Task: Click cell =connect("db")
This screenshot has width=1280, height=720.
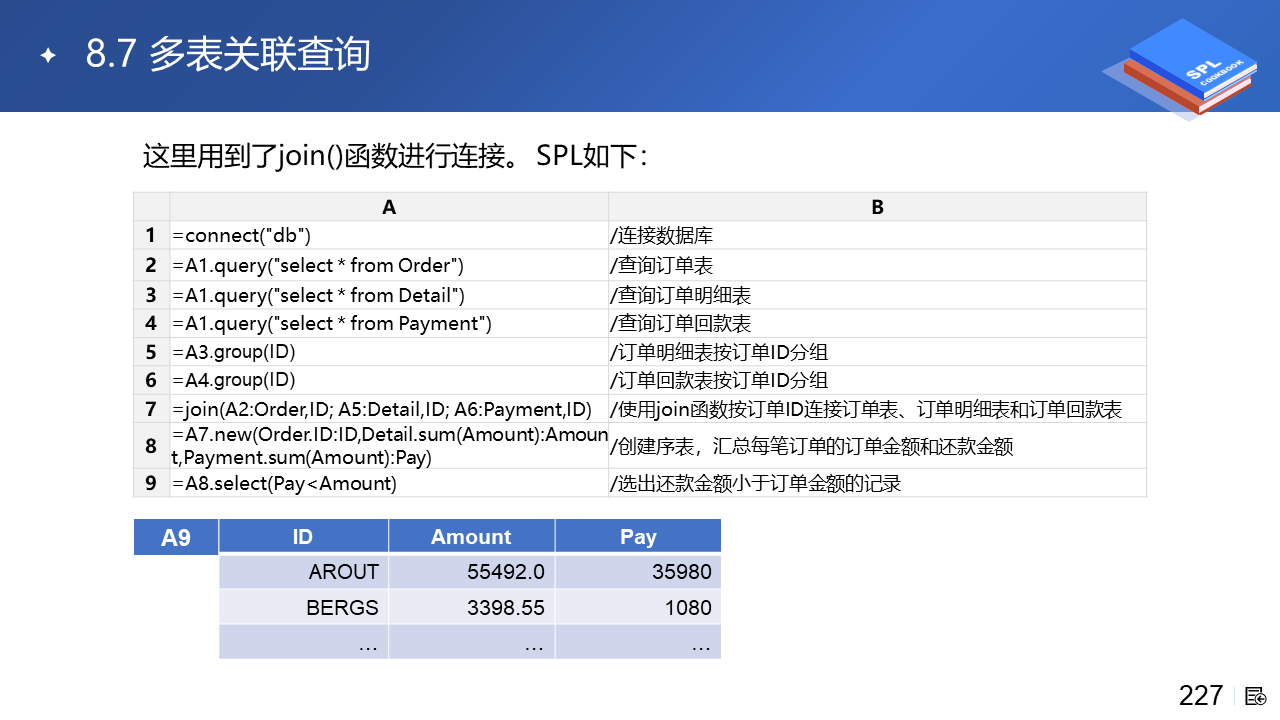Action: point(389,236)
